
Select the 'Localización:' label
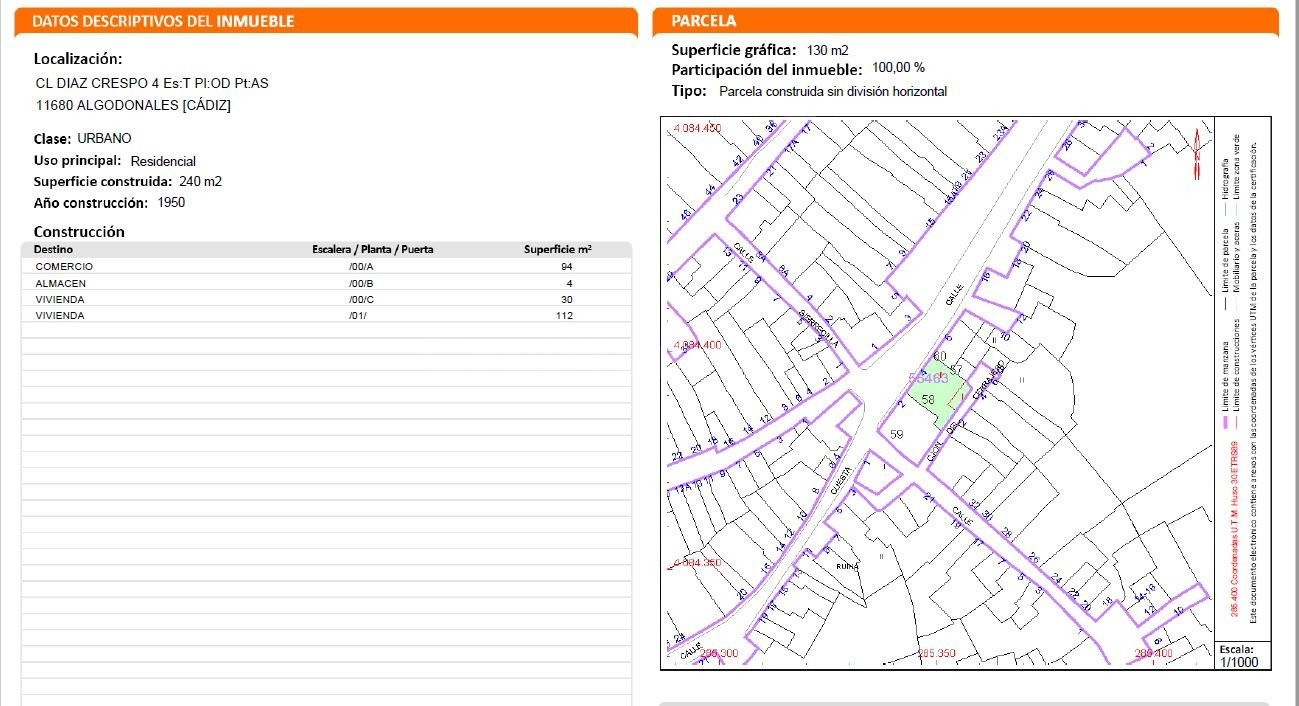(x=78, y=59)
